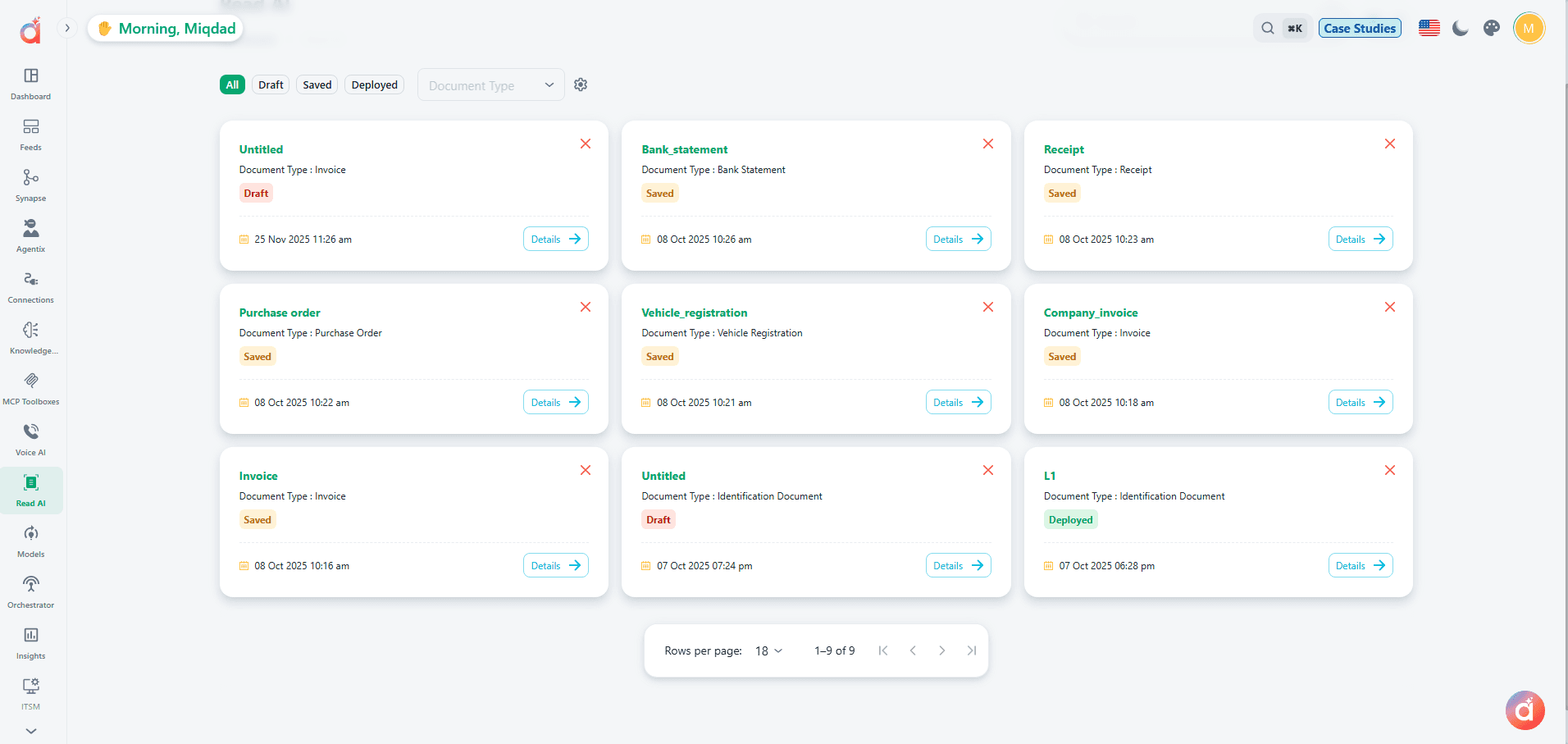The height and width of the screenshot is (744, 1568).
Task: Delete the Invoice card
Action: (586, 470)
